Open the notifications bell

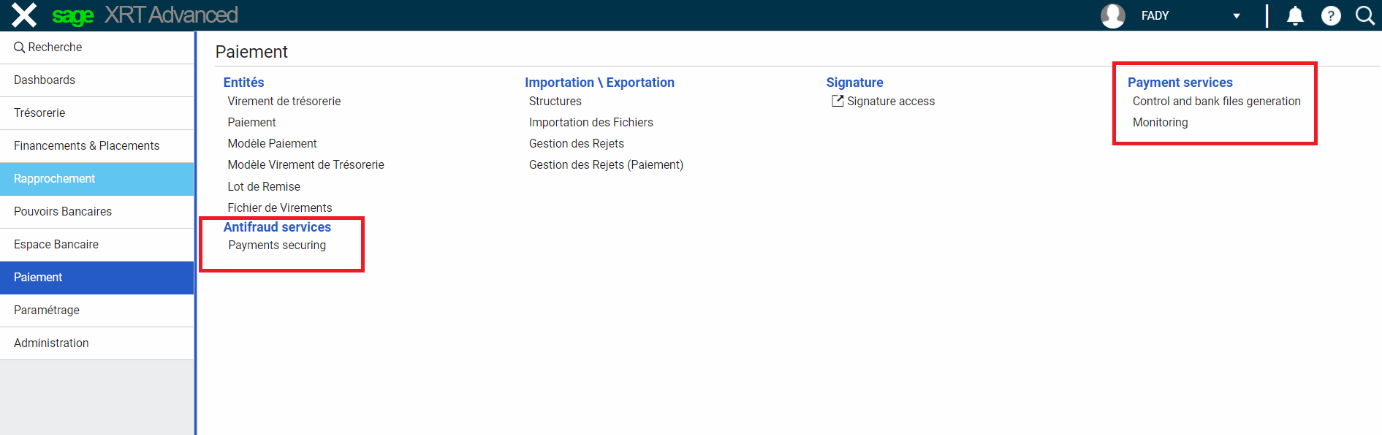[x=1295, y=15]
